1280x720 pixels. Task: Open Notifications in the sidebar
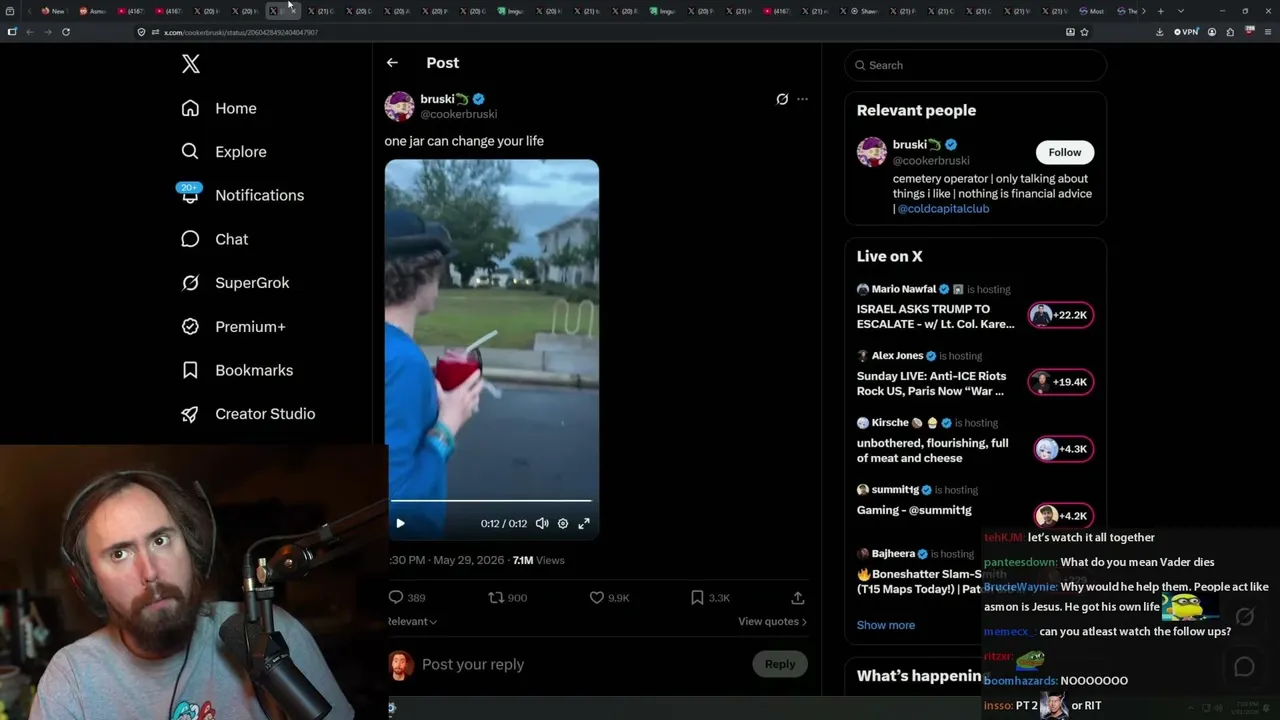click(241, 195)
